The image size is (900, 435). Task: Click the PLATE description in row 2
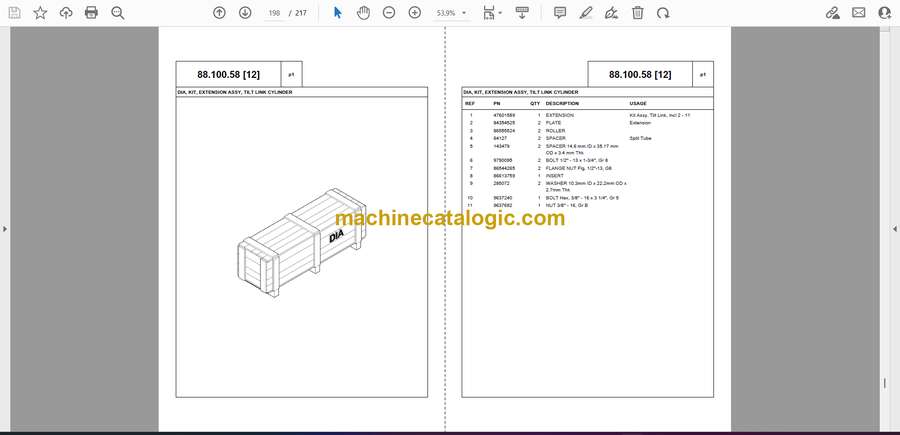[x=553, y=123]
